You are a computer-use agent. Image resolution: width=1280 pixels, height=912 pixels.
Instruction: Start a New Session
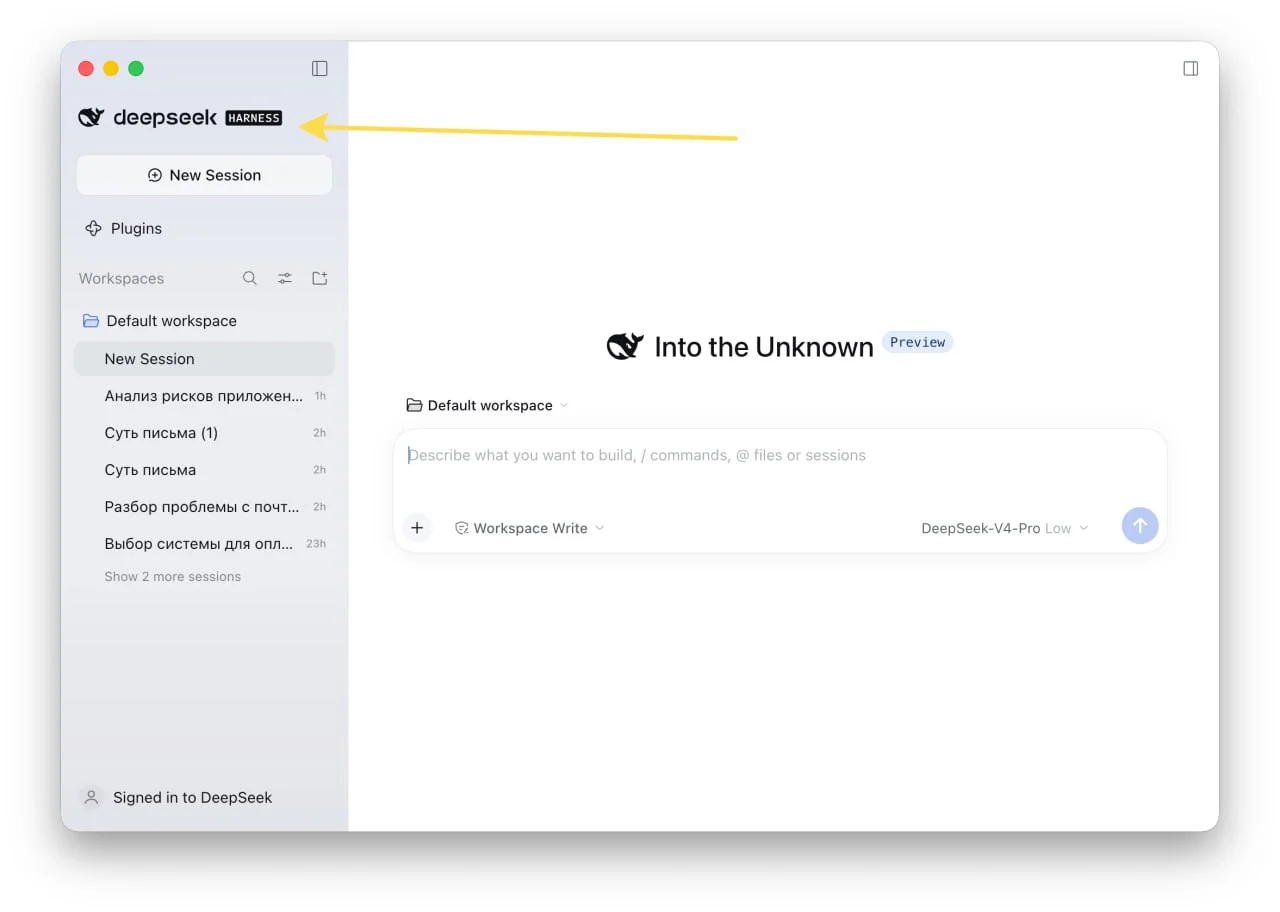pos(204,175)
